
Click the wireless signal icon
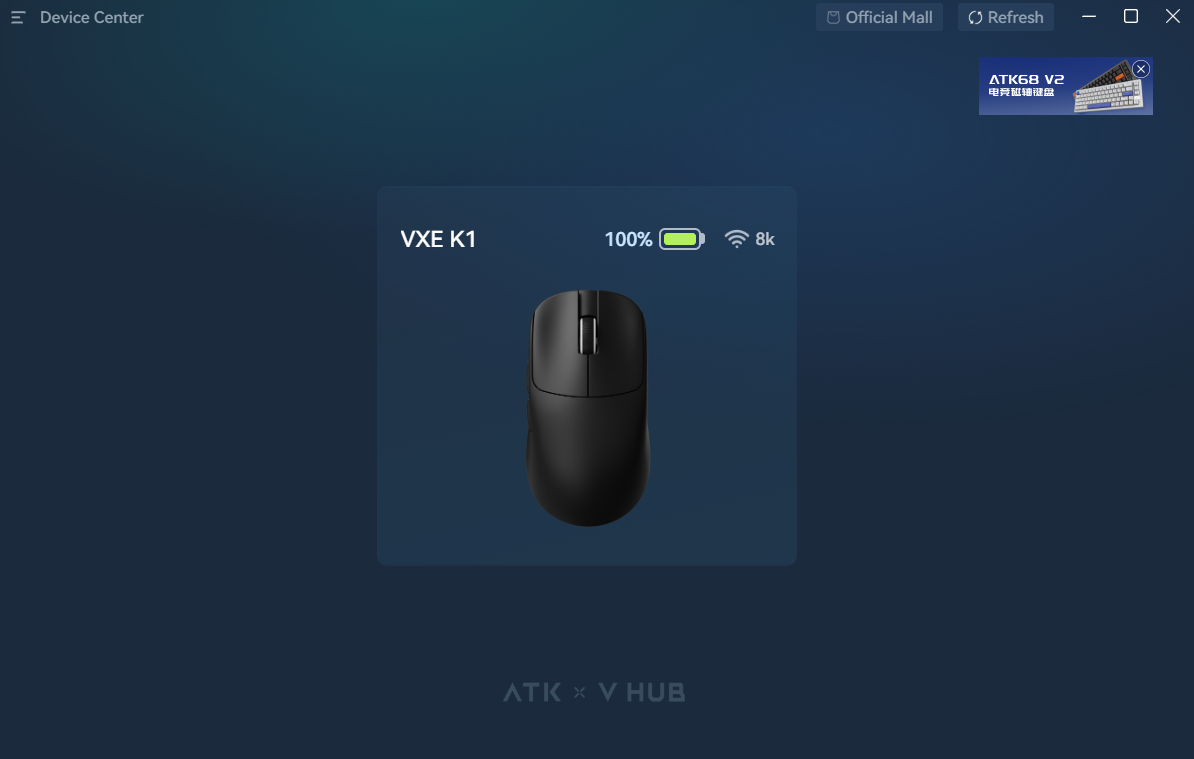(x=736, y=239)
